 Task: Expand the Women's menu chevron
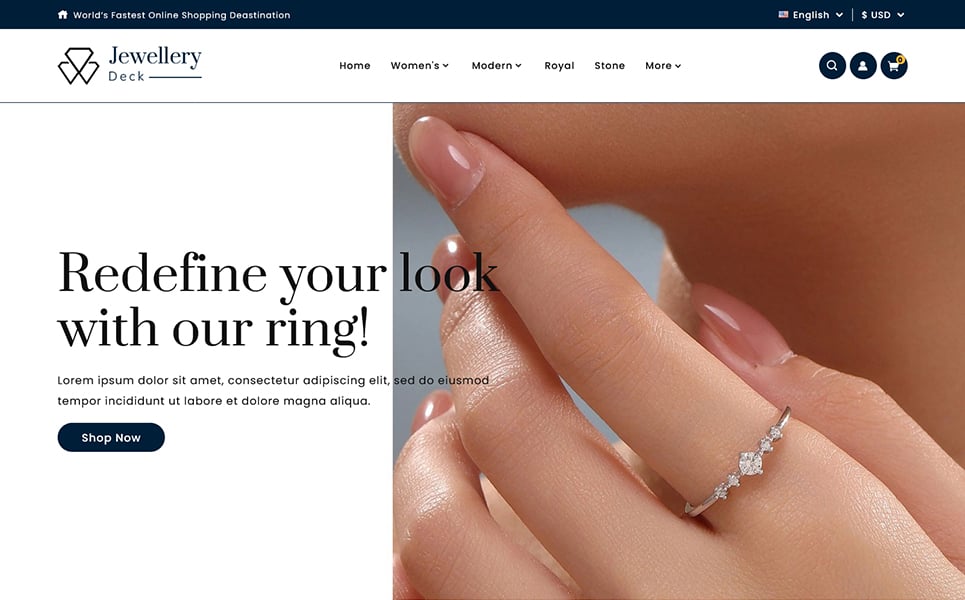446,66
